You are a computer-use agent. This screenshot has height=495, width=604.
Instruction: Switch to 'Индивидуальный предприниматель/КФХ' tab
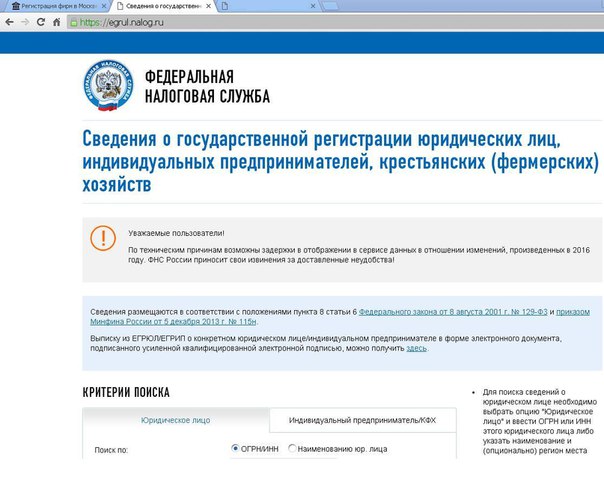(362, 420)
